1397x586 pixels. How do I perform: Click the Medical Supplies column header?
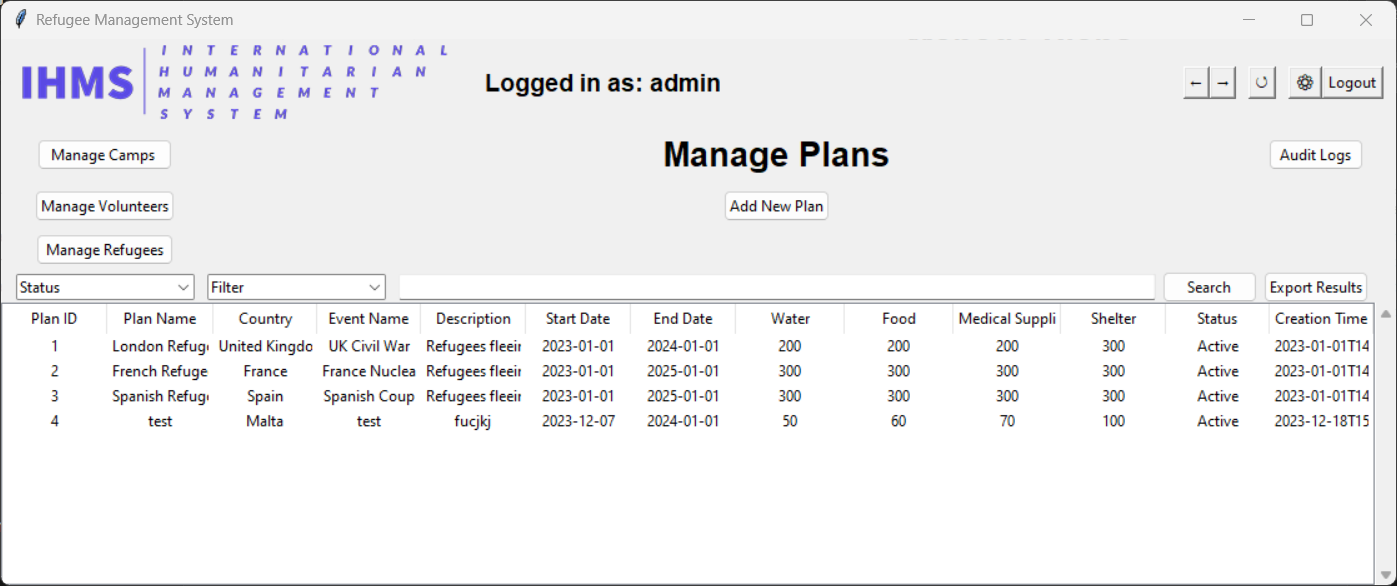(1007, 319)
